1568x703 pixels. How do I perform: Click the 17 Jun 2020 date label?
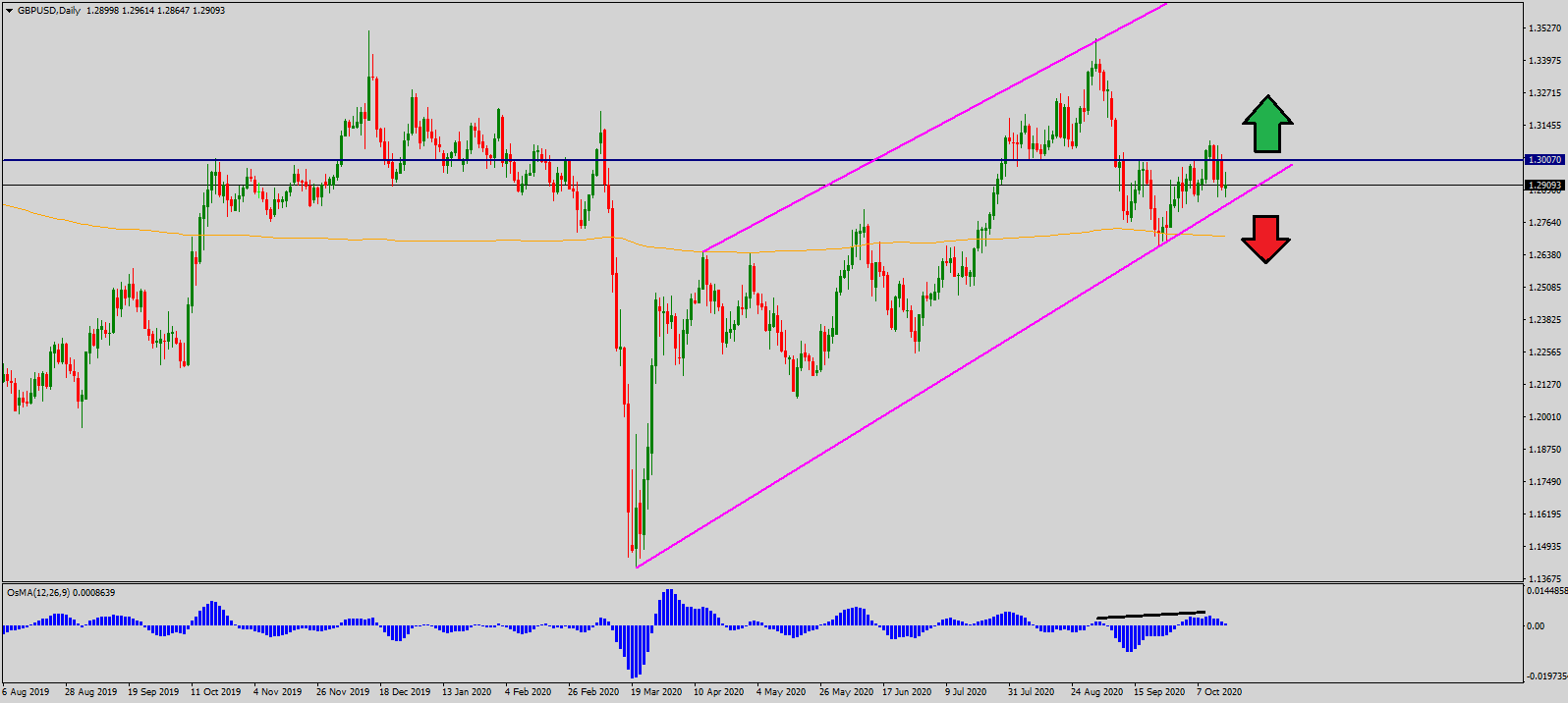[x=907, y=692]
